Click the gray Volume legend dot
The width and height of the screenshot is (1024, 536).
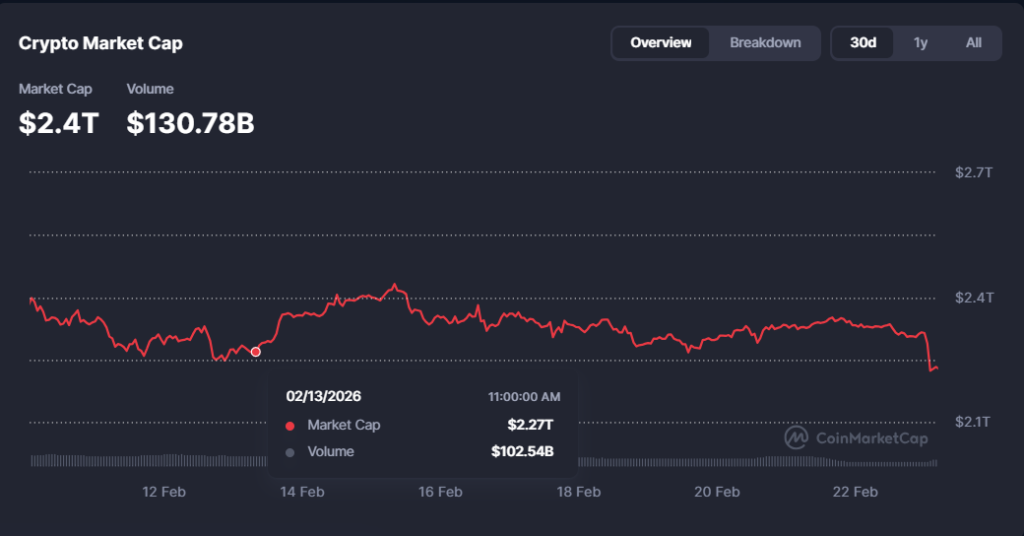point(290,452)
